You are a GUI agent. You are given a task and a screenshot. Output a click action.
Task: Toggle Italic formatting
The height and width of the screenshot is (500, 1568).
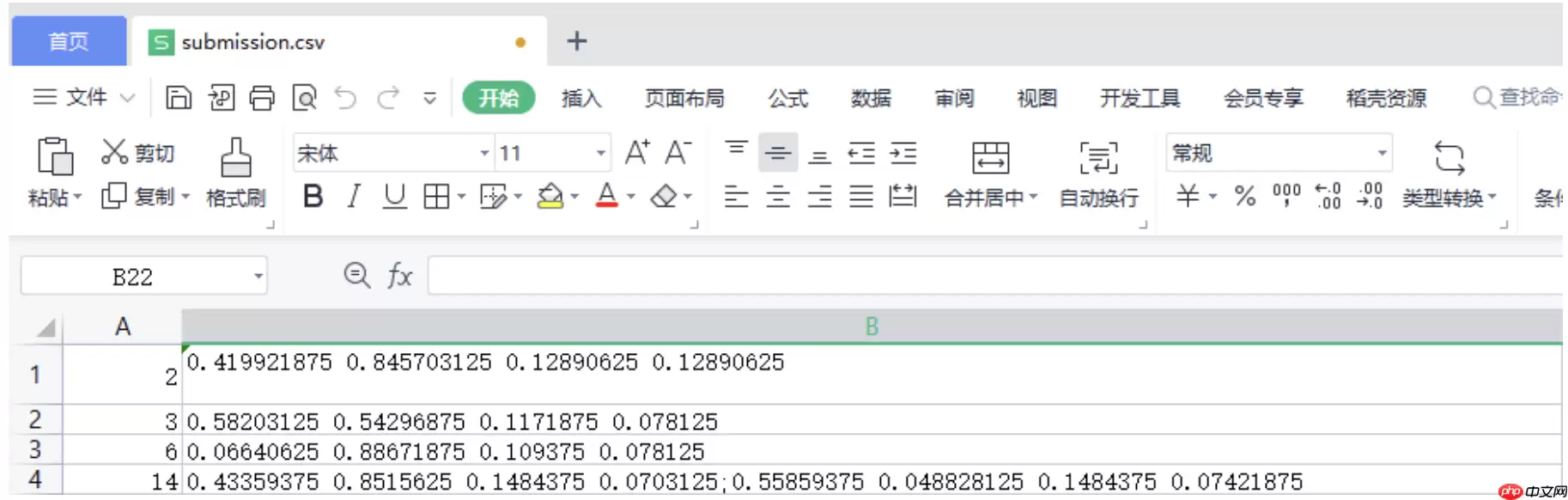[x=354, y=196]
